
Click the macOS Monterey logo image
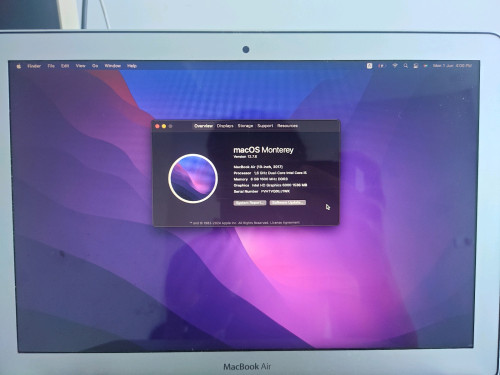193,178
